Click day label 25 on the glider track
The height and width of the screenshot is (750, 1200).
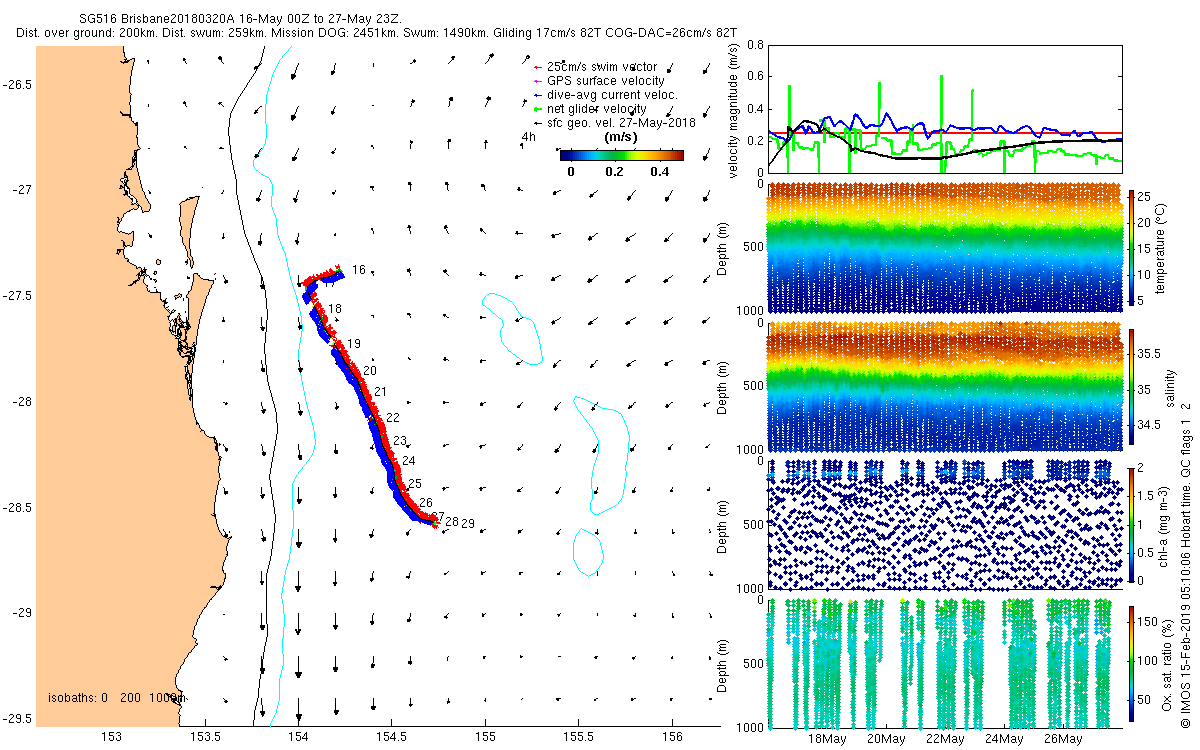(x=415, y=483)
